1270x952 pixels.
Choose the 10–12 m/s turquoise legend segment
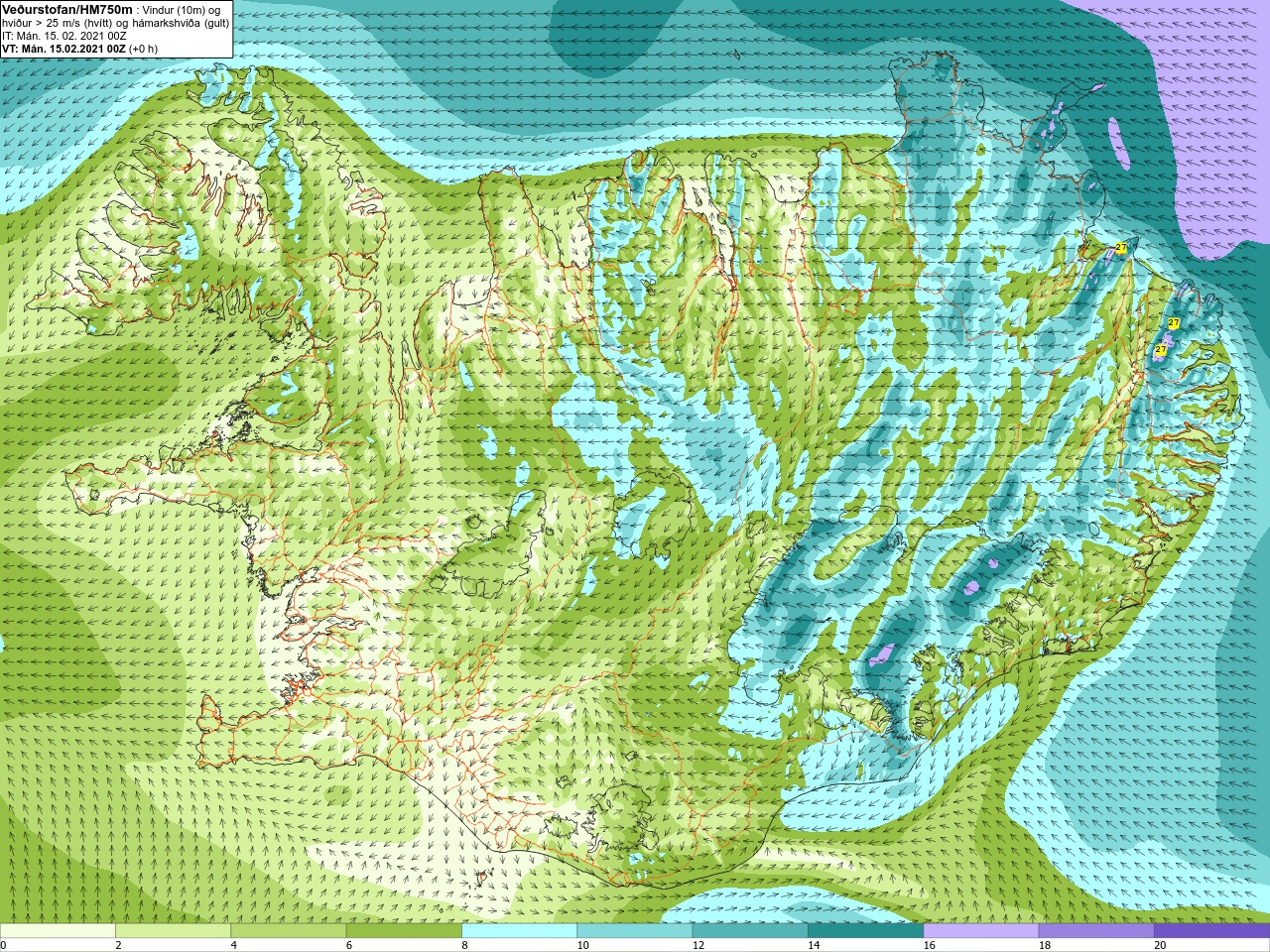[x=635, y=931]
